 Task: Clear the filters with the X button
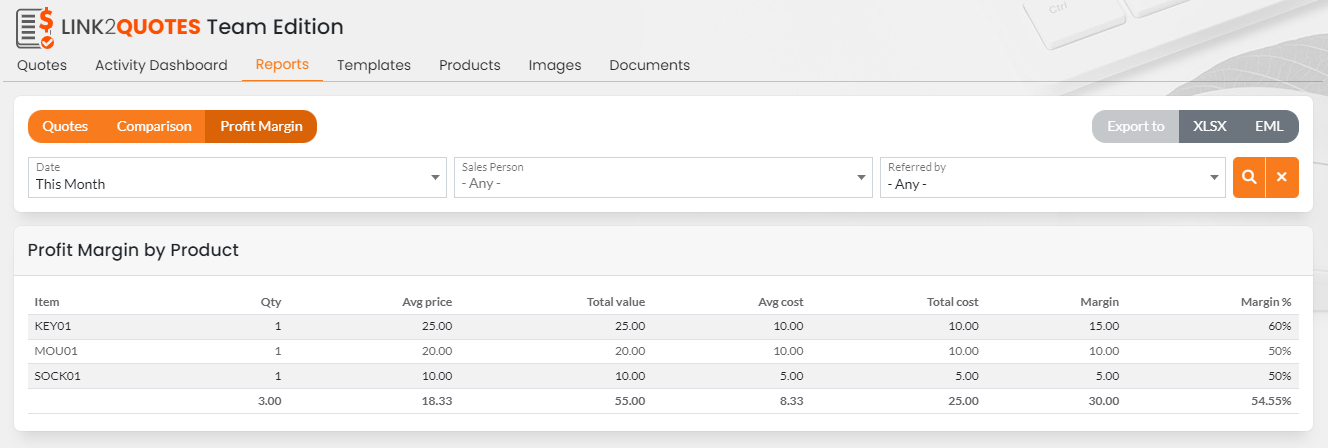coord(1282,177)
